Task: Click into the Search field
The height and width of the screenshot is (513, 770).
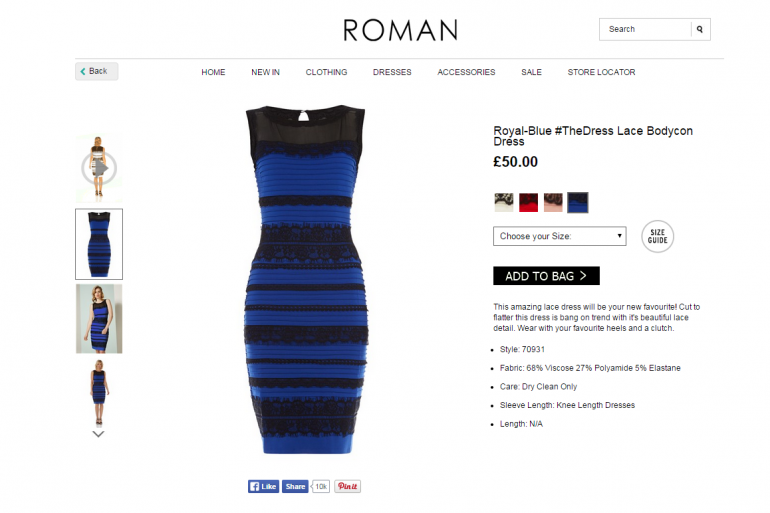Action: [645, 29]
